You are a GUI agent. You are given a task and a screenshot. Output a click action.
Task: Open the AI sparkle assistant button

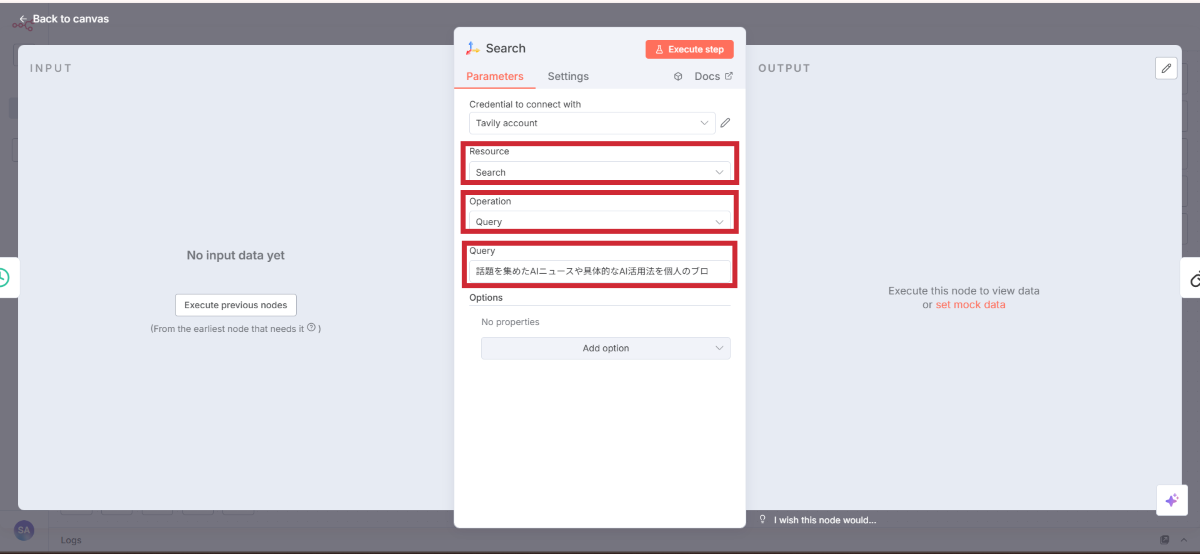1171,500
